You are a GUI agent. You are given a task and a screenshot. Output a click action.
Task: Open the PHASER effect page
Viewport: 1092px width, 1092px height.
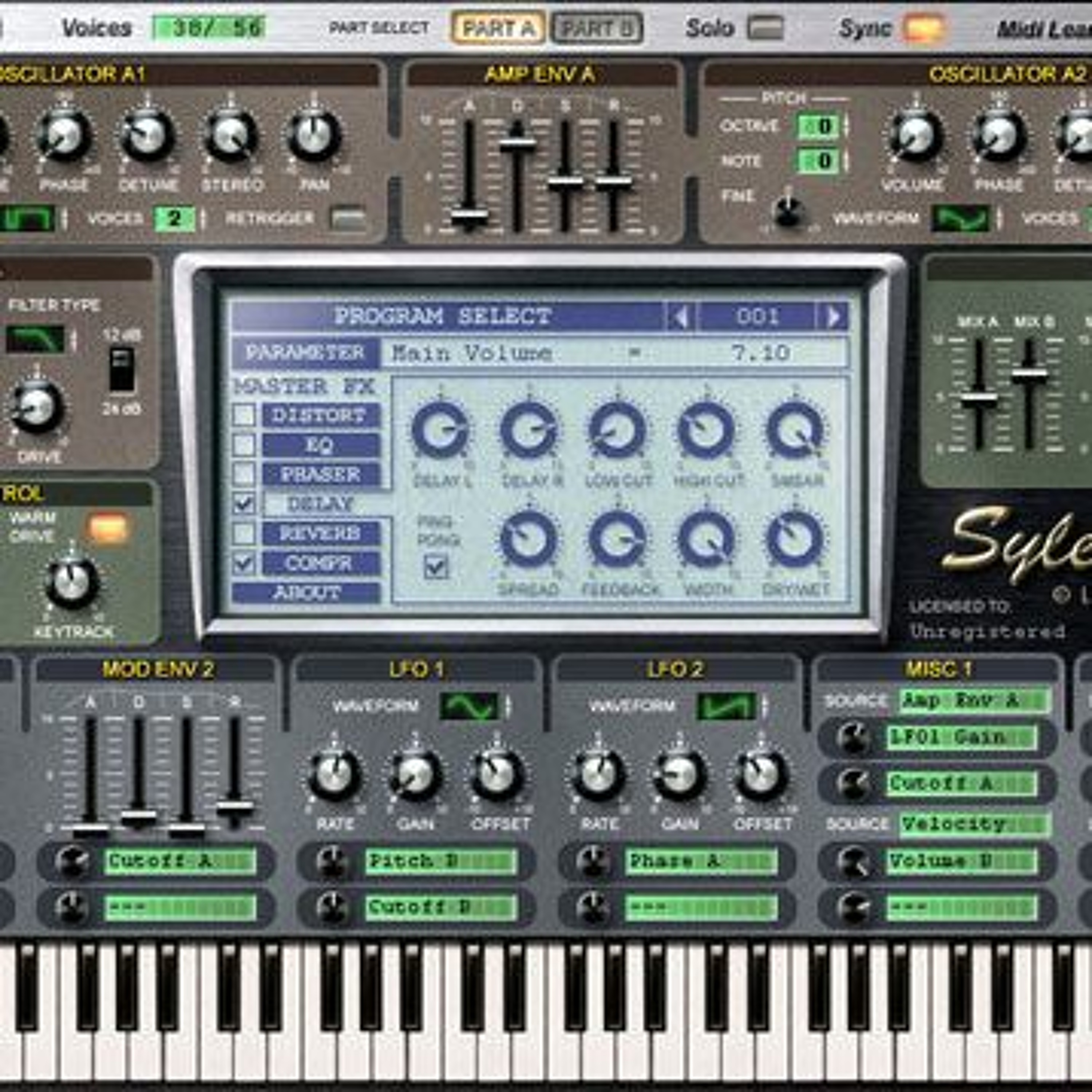pos(320,474)
